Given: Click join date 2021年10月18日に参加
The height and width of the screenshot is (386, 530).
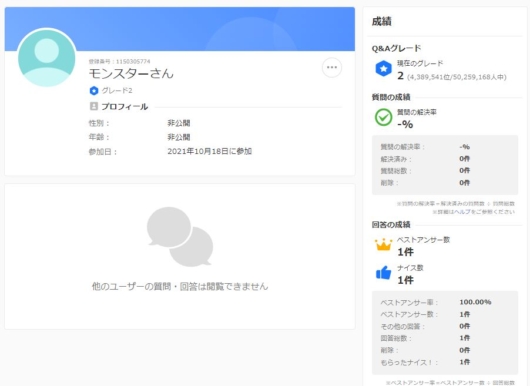Looking at the screenshot, I should (210, 151).
